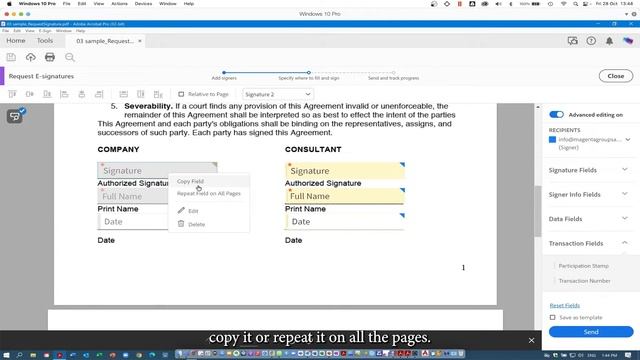This screenshot has height=360, width=640.
Task: Click the upload to cloud icon
Action: [31, 57]
